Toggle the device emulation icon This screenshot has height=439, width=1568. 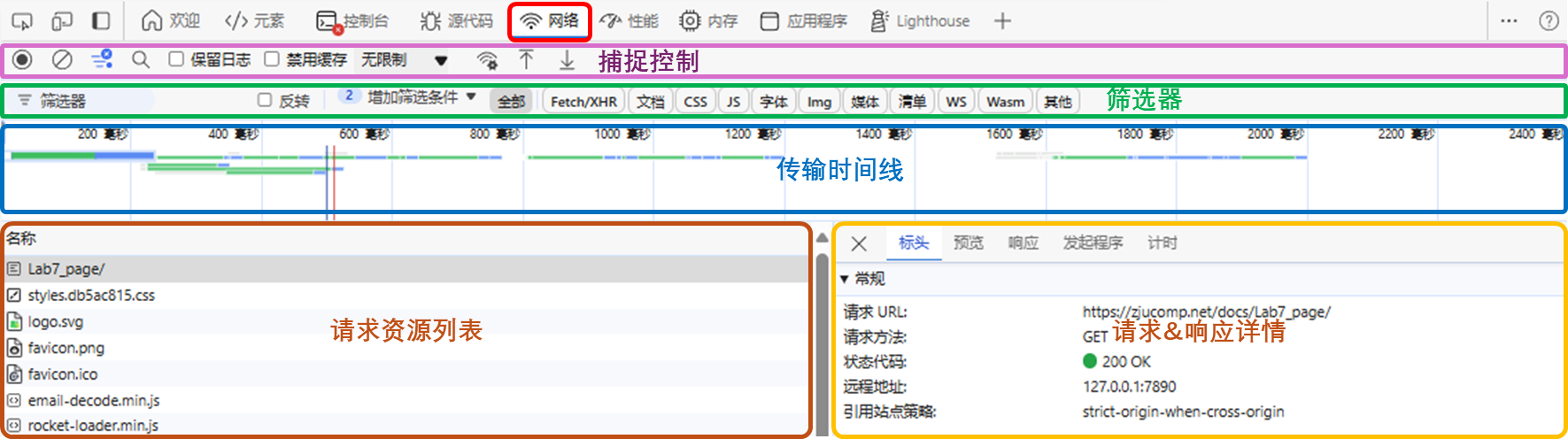[62, 21]
